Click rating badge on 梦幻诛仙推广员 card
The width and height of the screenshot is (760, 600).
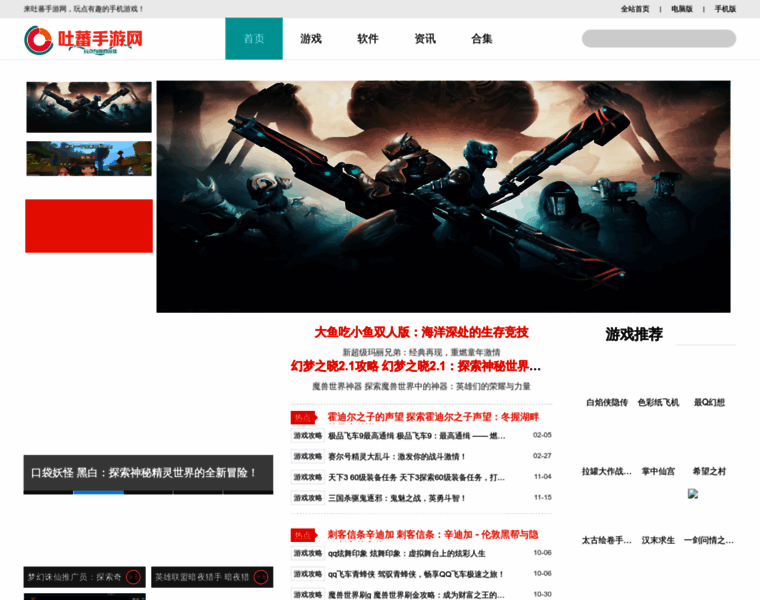click(133, 577)
